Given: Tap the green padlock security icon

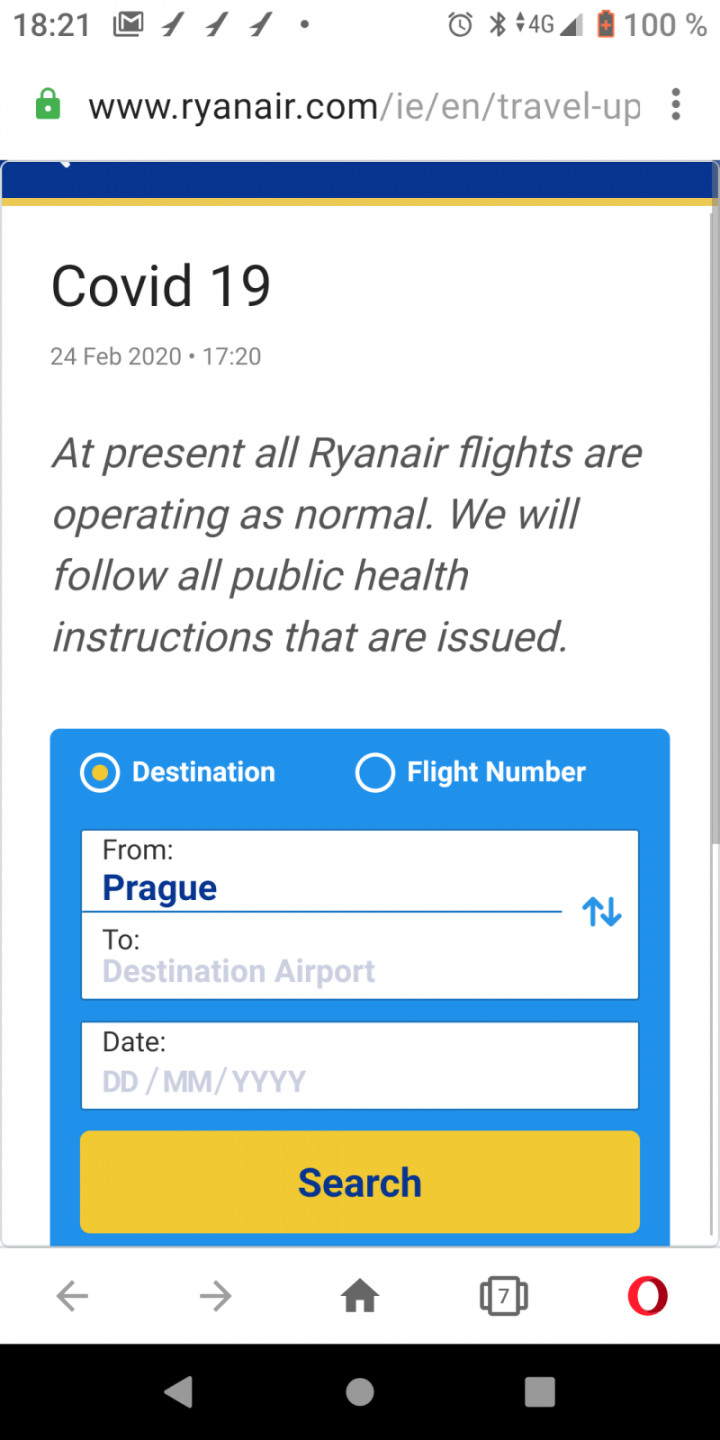Looking at the screenshot, I should coord(48,105).
